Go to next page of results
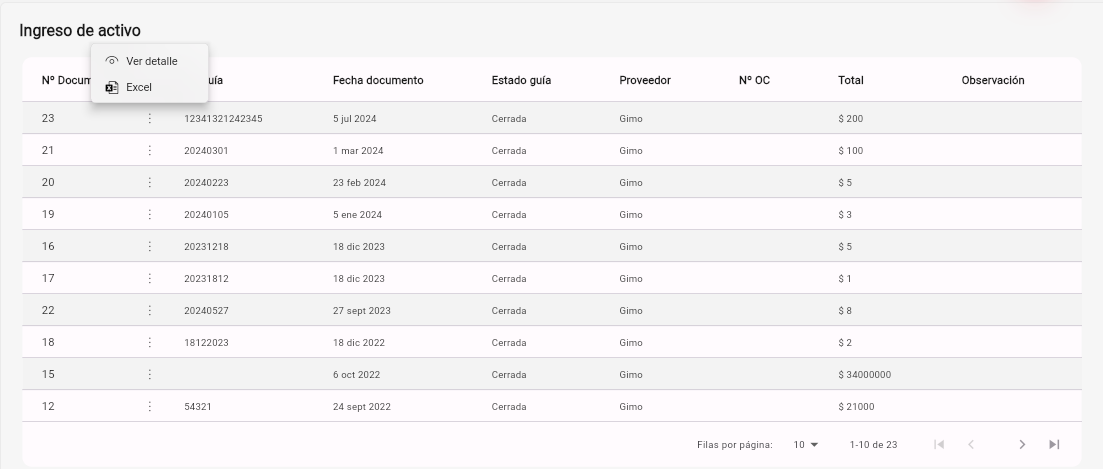The width and height of the screenshot is (1103, 469). click(1022, 444)
